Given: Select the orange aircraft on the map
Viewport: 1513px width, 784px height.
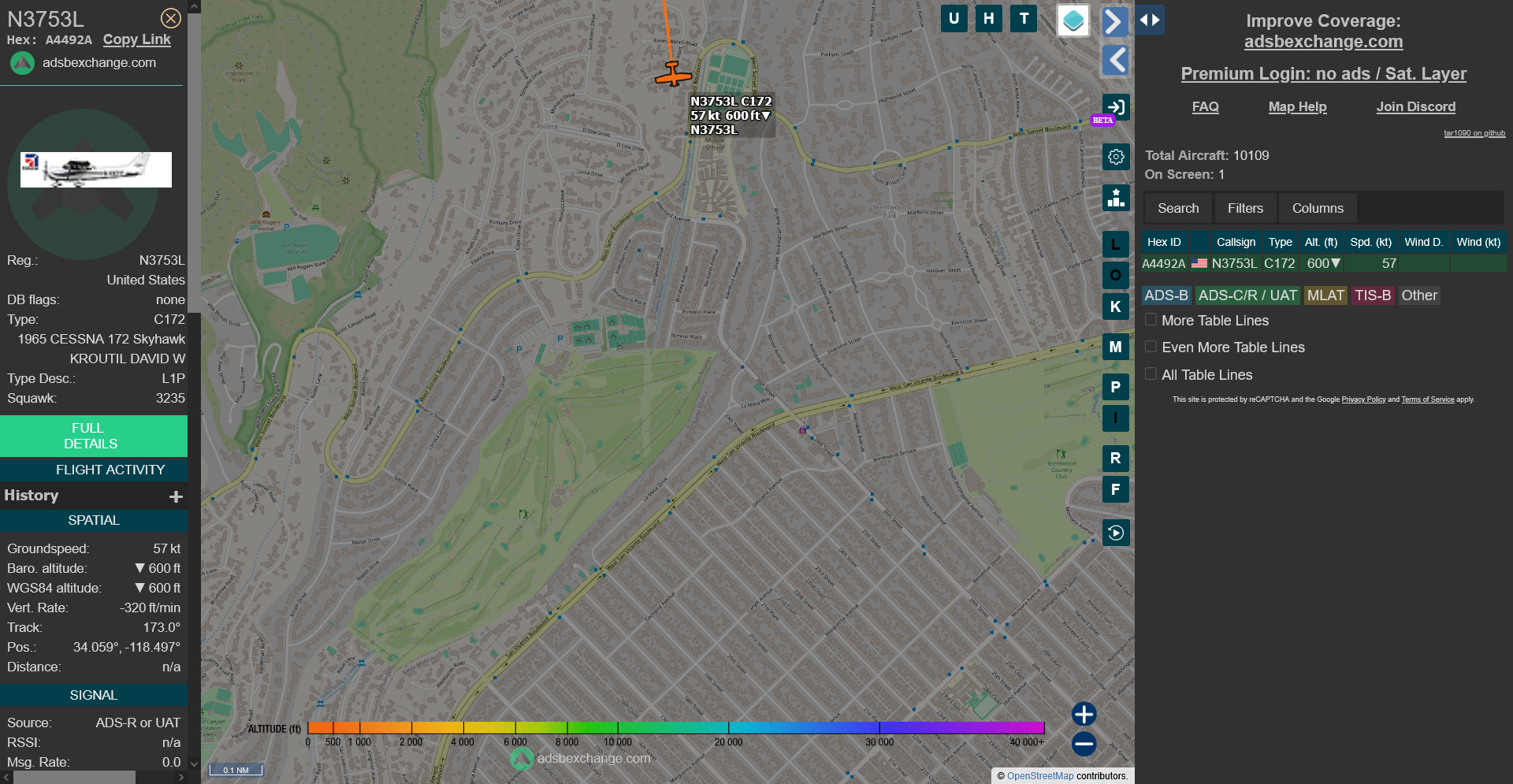Looking at the screenshot, I should pyautogui.click(x=673, y=74).
